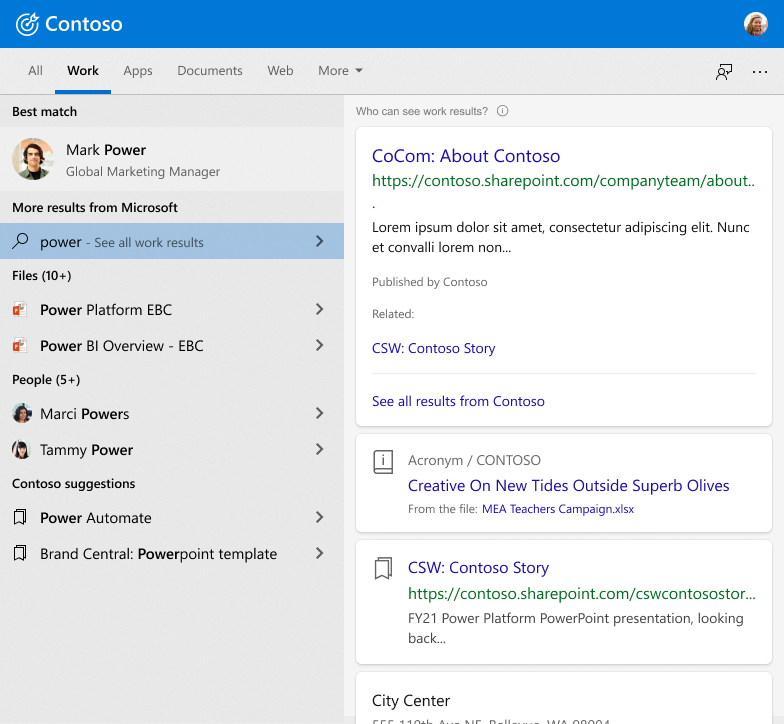The height and width of the screenshot is (724, 784).
Task: Click See all results from Contoso
Action: [x=458, y=401]
